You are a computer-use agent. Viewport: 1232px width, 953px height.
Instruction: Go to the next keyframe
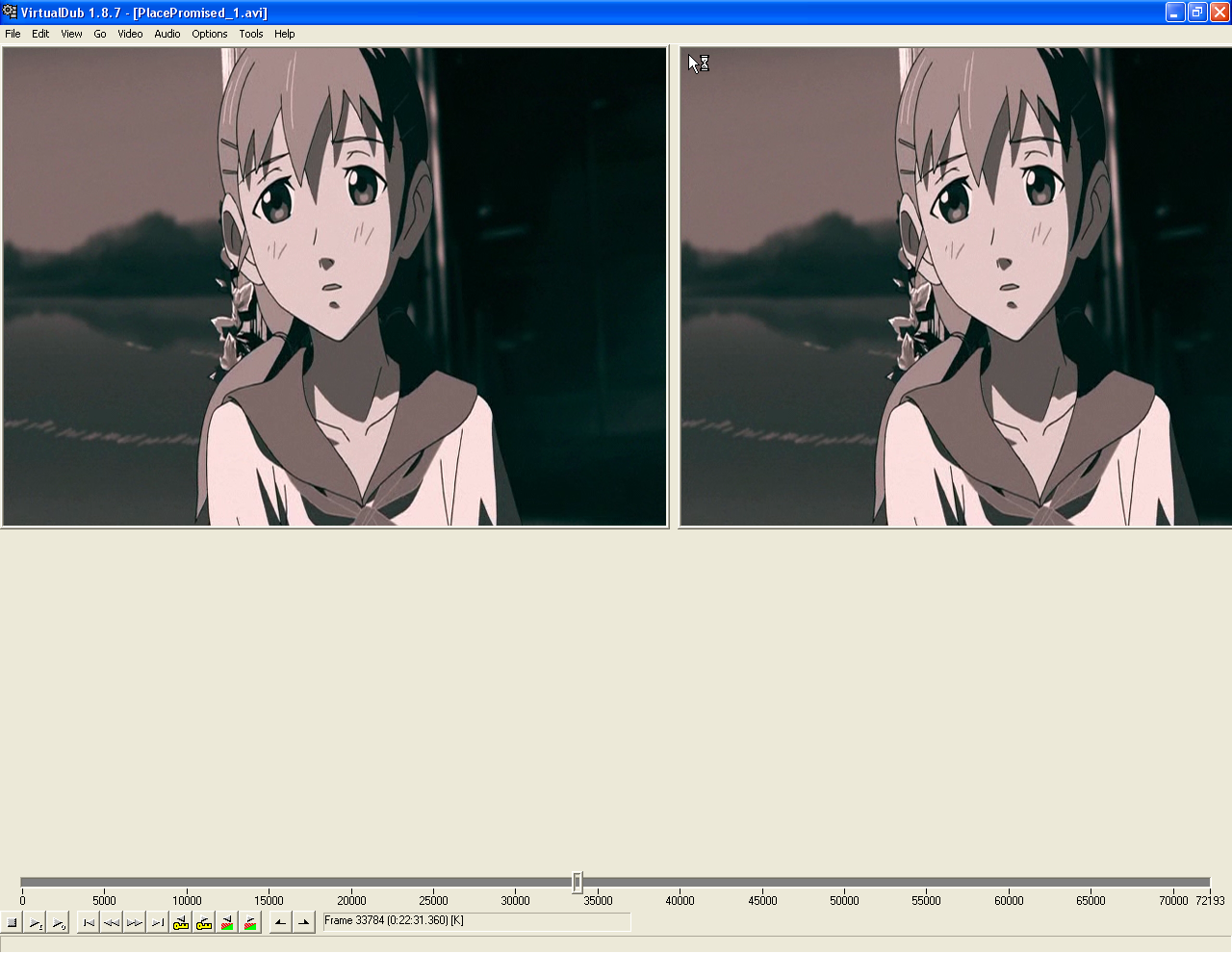[x=204, y=922]
